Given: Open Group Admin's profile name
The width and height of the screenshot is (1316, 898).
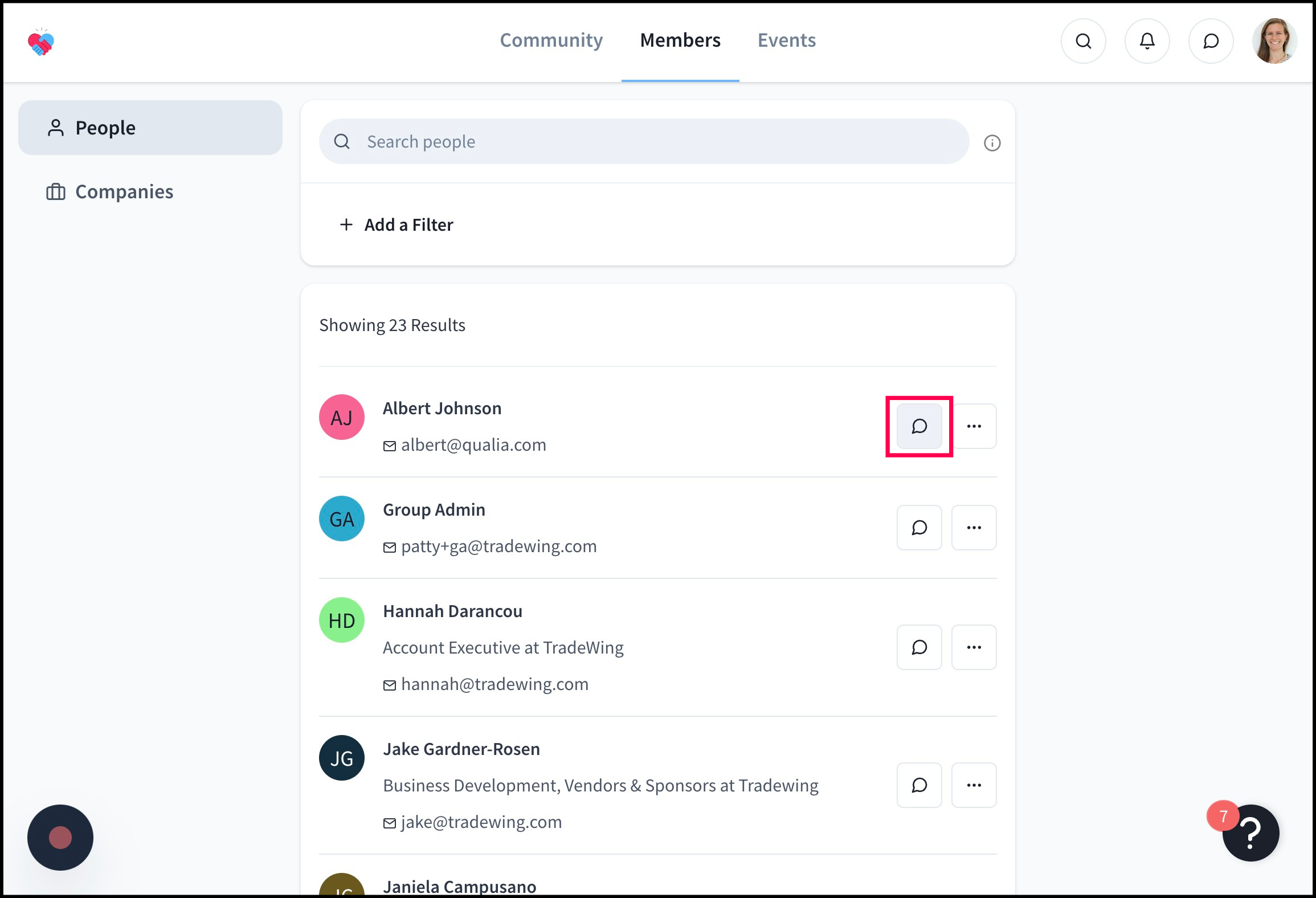Looking at the screenshot, I should (x=434, y=509).
